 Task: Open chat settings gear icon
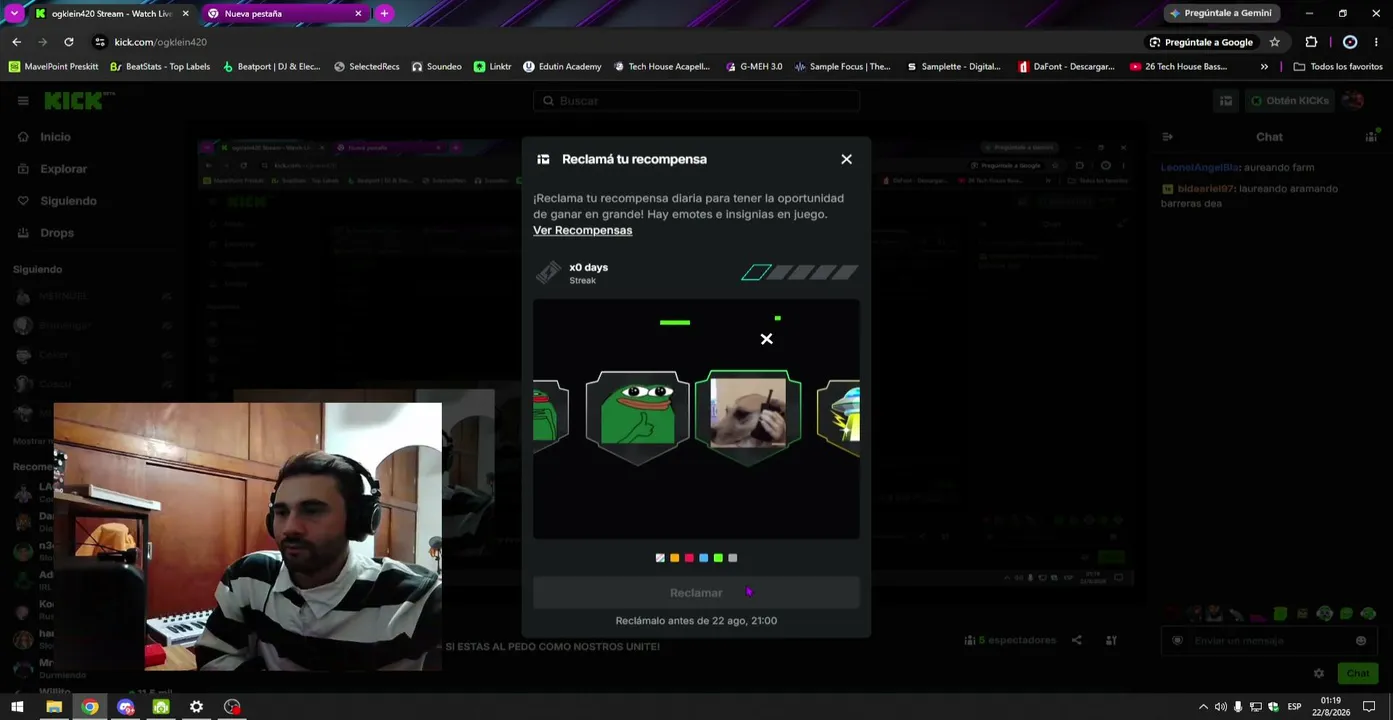(x=1319, y=674)
